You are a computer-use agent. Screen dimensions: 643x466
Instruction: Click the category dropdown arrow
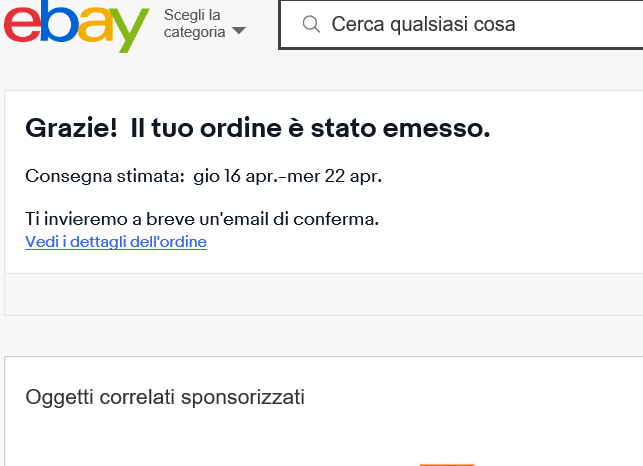click(x=239, y=31)
